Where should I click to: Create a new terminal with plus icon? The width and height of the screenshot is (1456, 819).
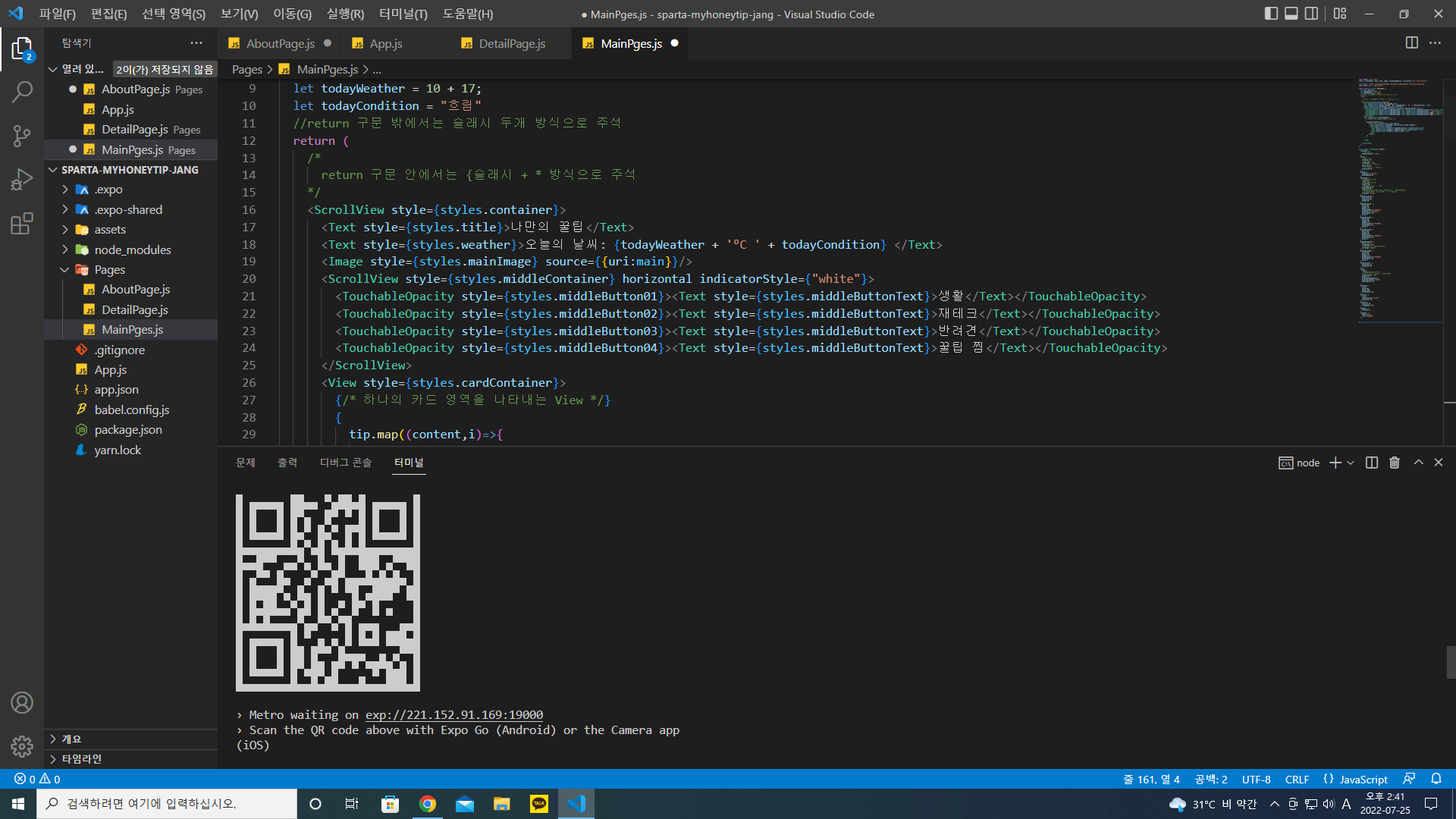tap(1335, 463)
